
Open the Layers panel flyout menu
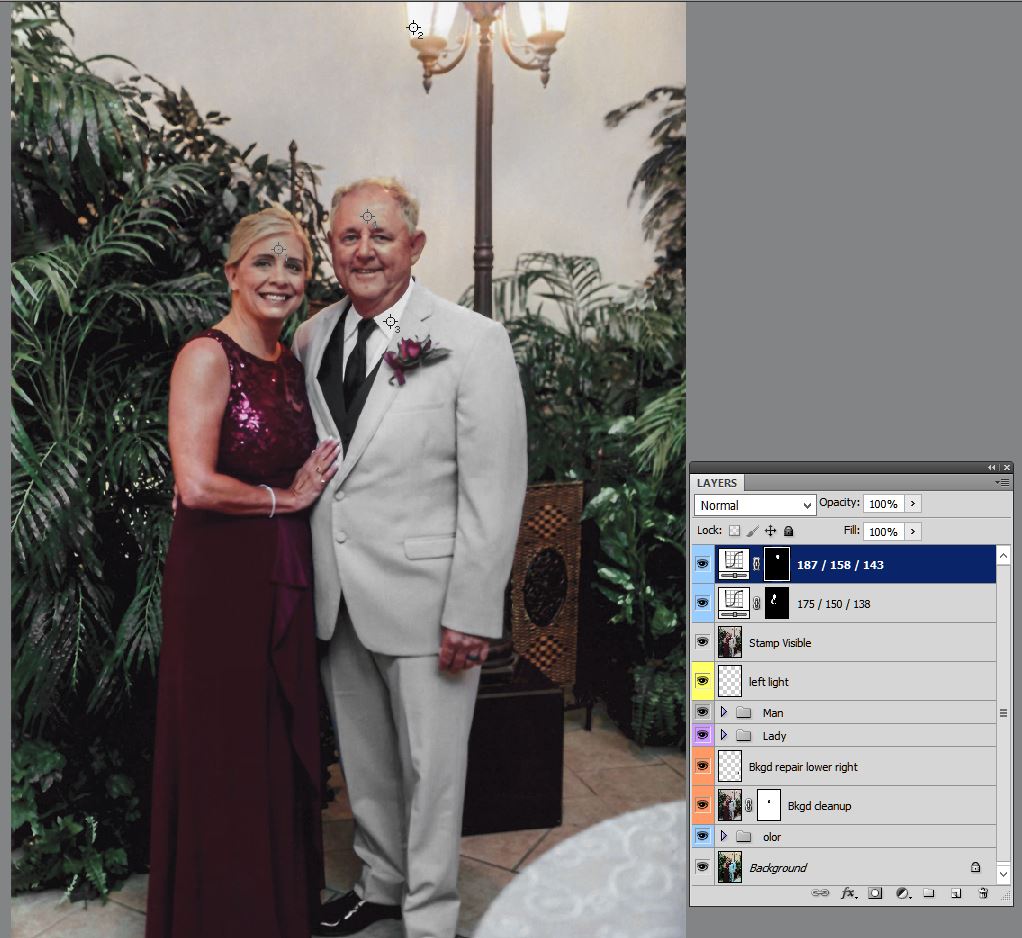point(1003,482)
